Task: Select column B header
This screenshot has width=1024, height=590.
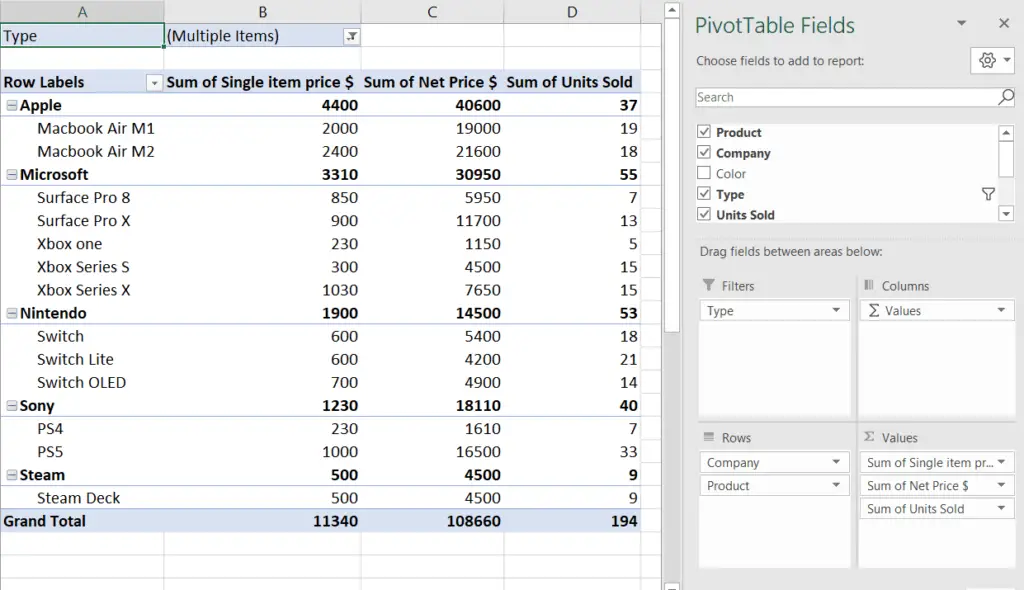Action: pyautogui.click(x=263, y=12)
